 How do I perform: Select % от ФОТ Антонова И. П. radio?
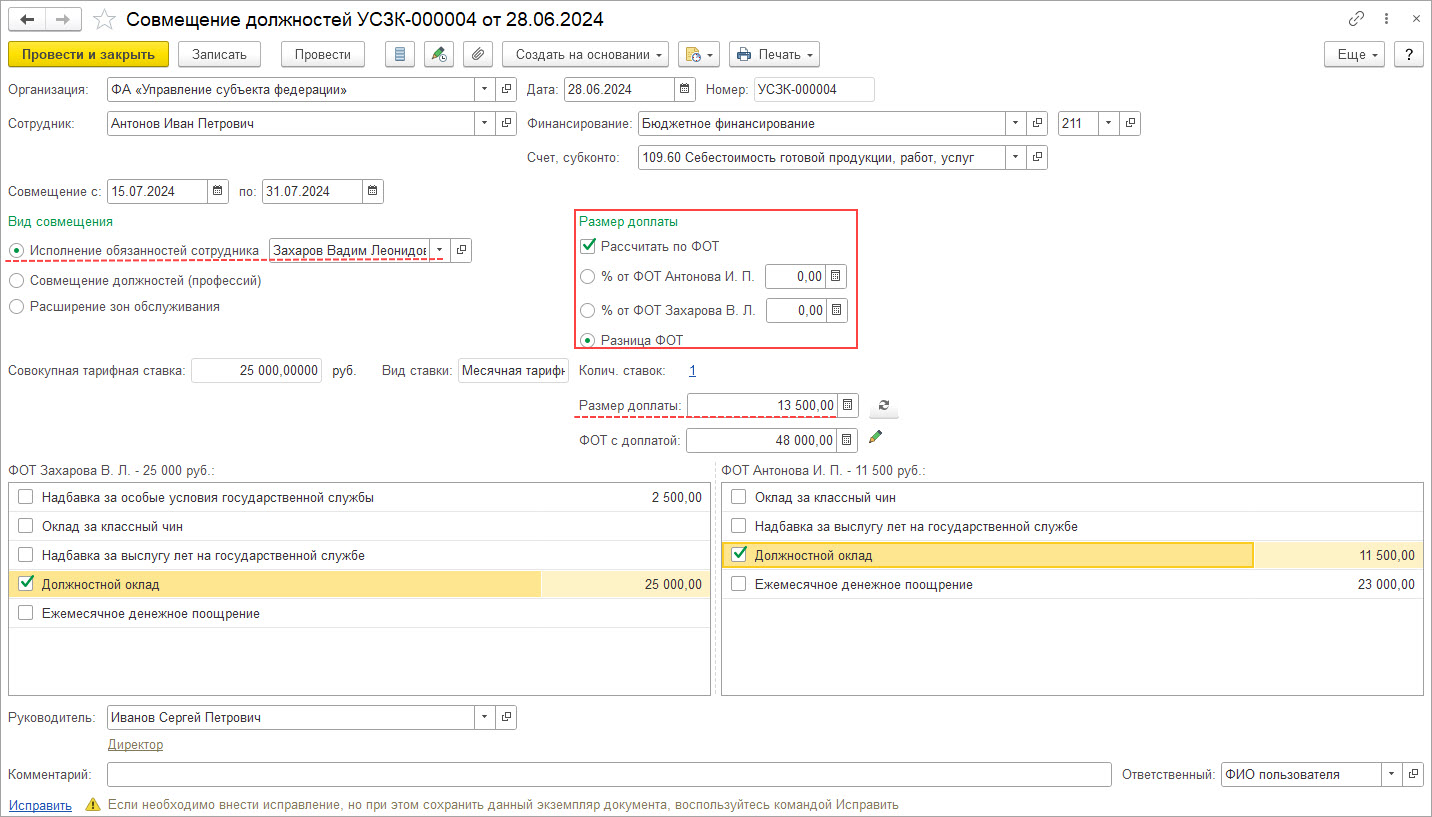click(x=588, y=277)
